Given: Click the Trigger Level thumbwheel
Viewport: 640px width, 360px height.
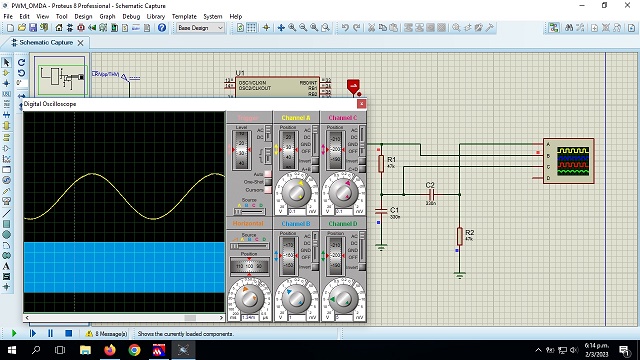Looking at the screenshot, I should point(241,150).
